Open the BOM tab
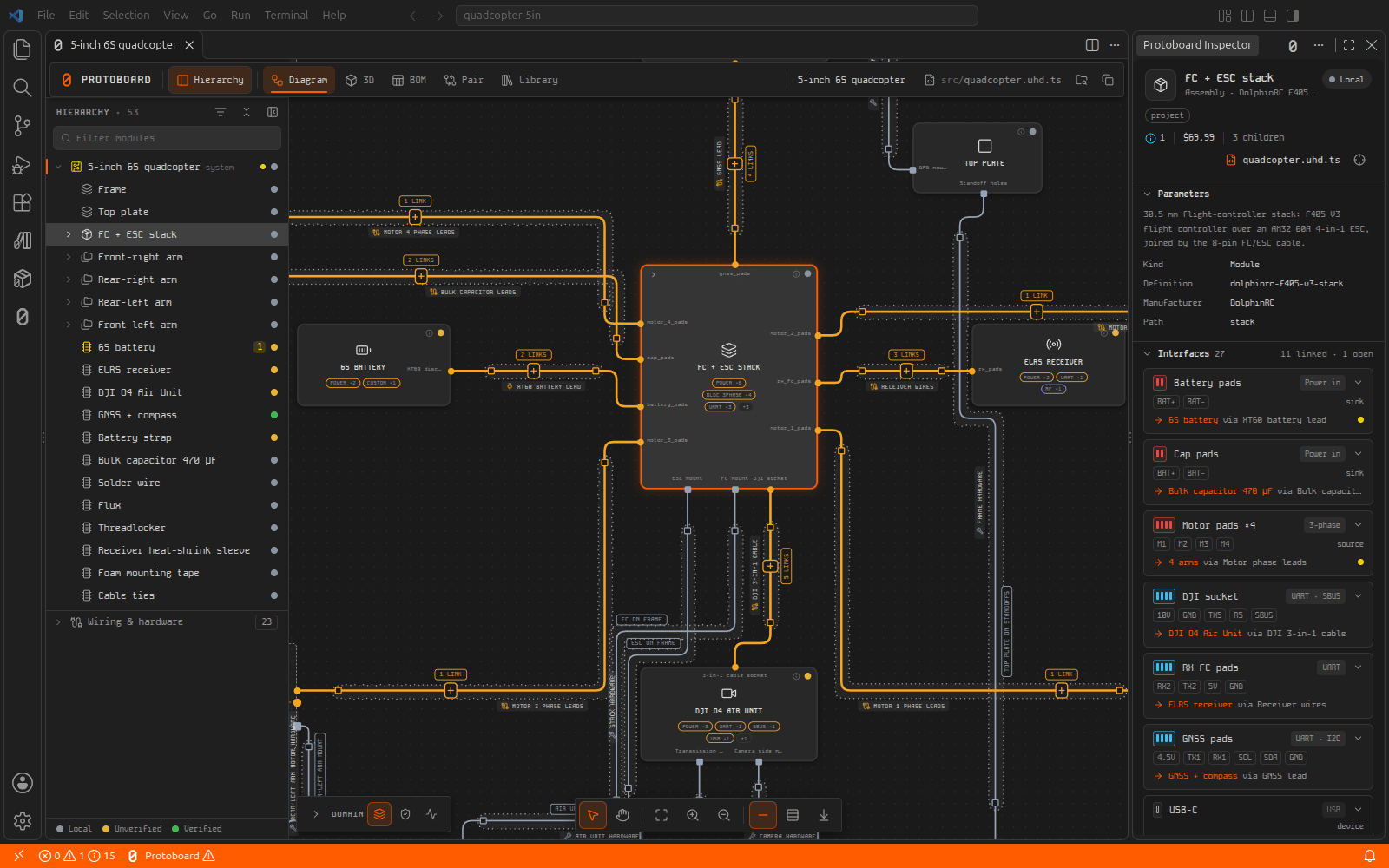Image resolution: width=1389 pixels, height=868 pixels. tap(410, 80)
